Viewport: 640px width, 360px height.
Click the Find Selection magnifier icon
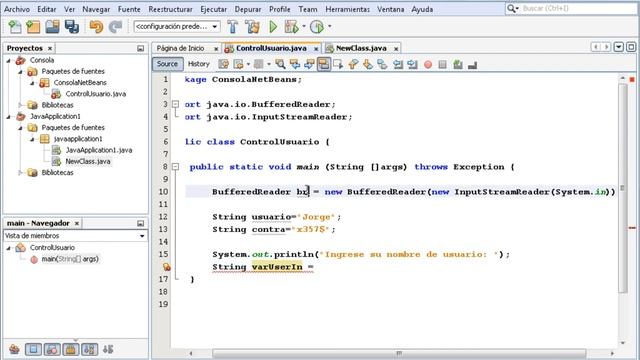pos(280,64)
